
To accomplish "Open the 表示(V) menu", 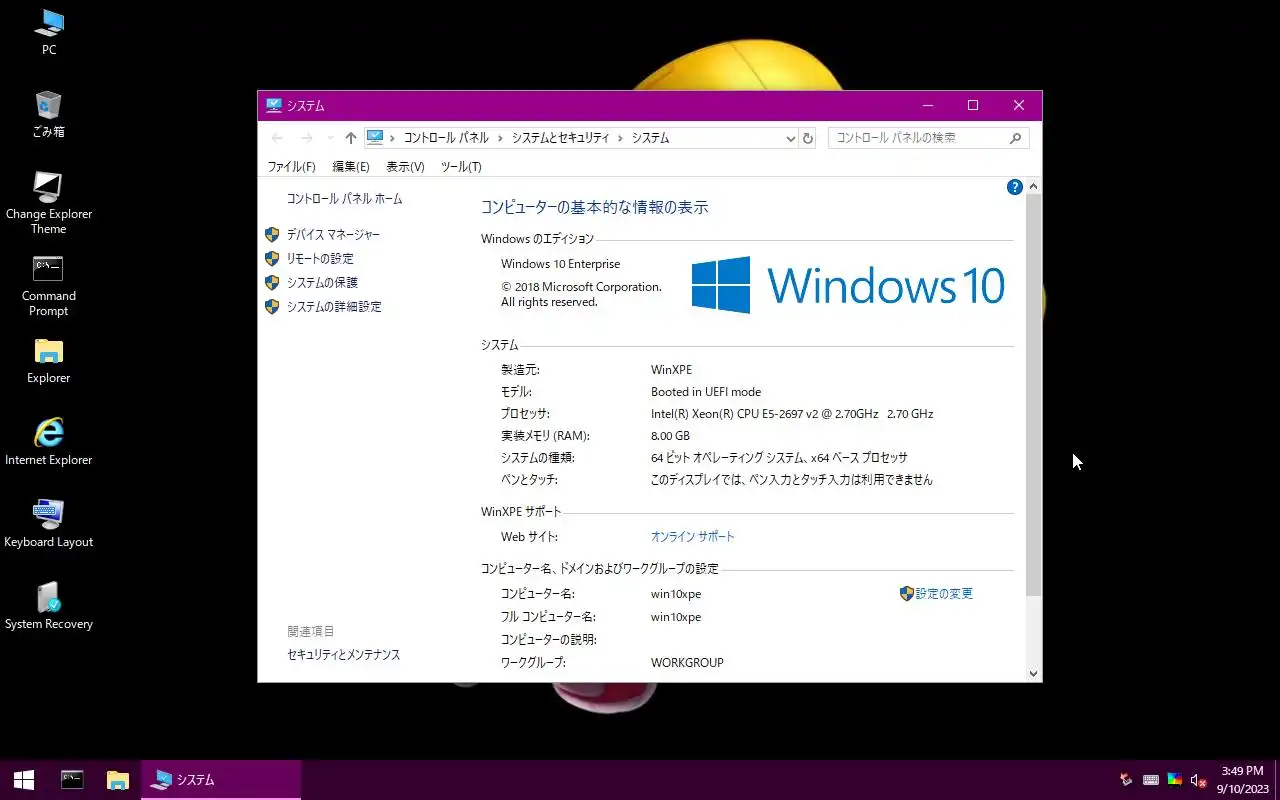I will (x=405, y=167).
